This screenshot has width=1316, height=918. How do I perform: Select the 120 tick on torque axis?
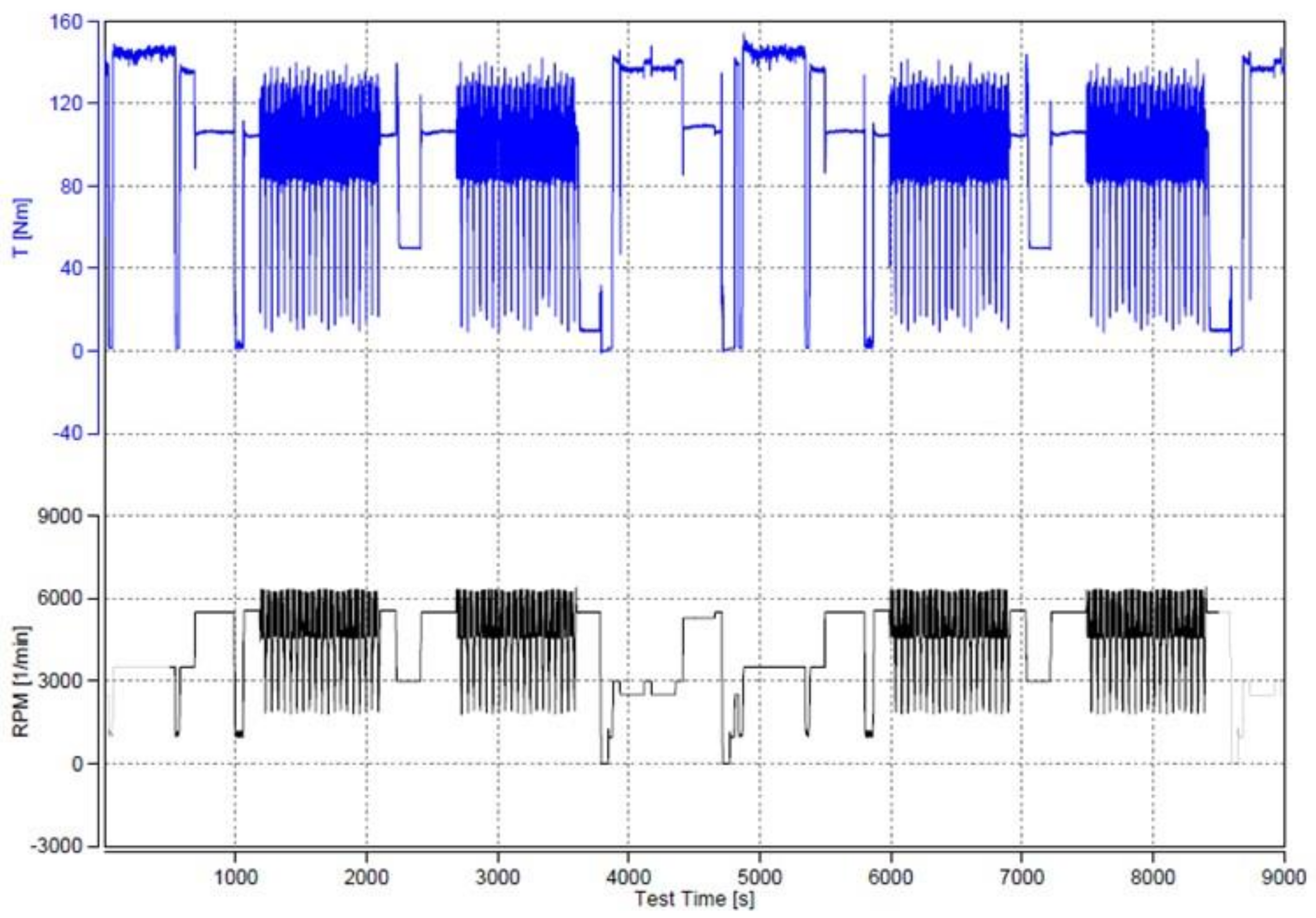[x=67, y=104]
